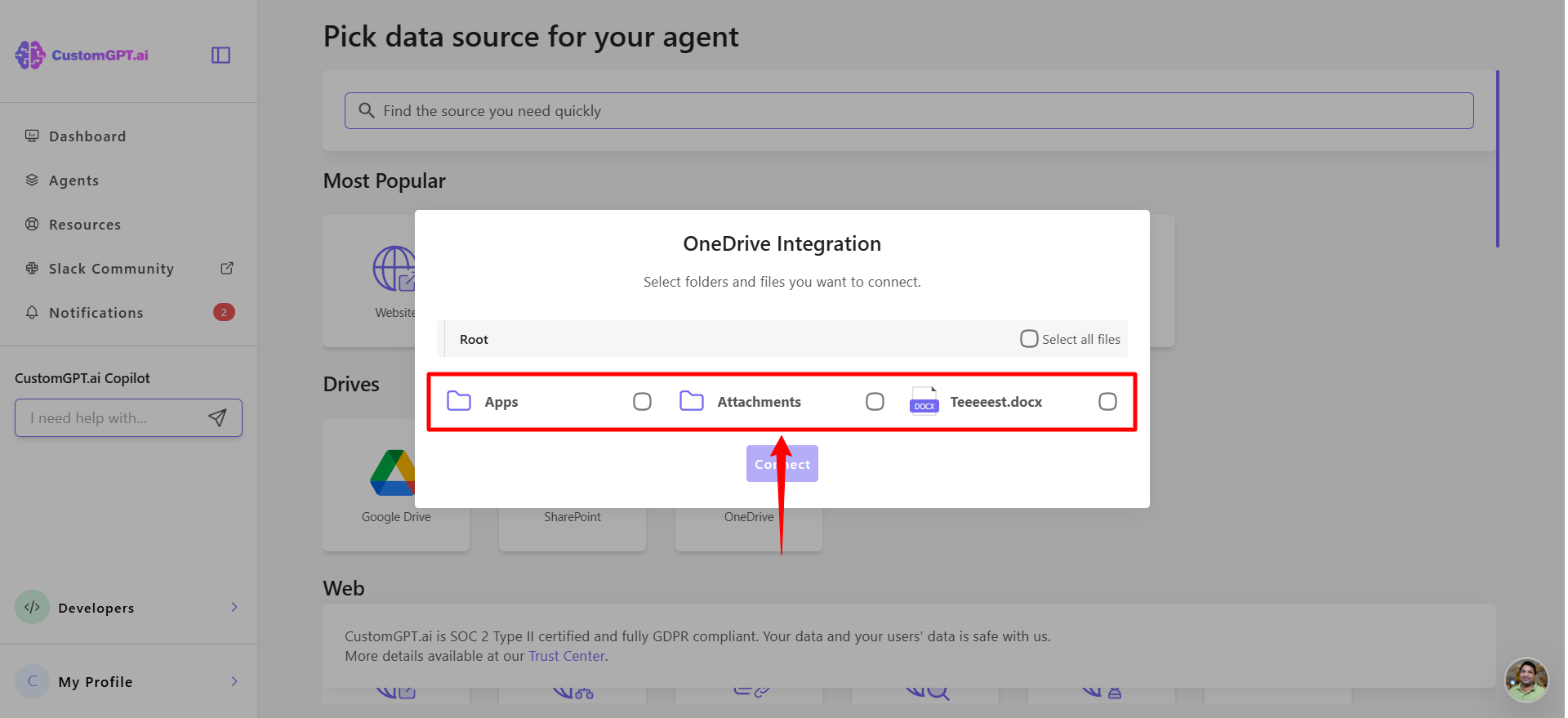1568x718 pixels.
Task: Click the Google Drive logo
Action: pos(393,473)
